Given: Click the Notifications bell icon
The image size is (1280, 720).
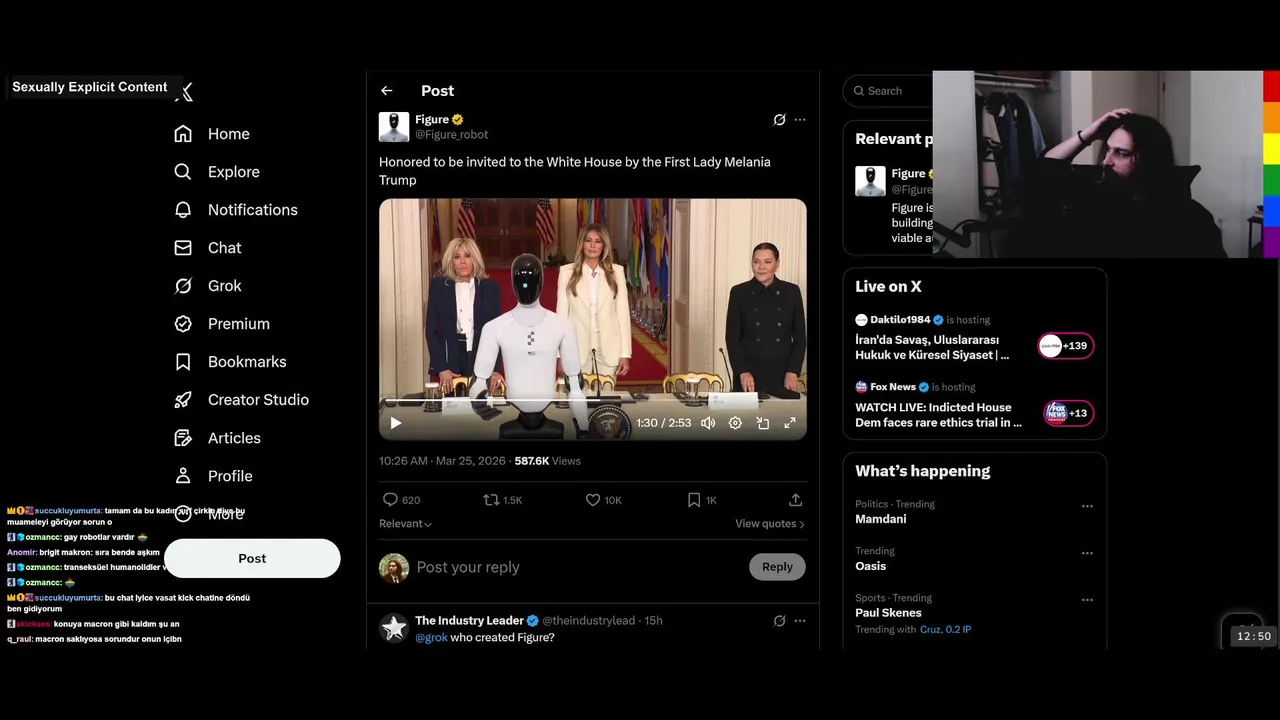Looking at the screenshot, I should click(x=183, y=210).
